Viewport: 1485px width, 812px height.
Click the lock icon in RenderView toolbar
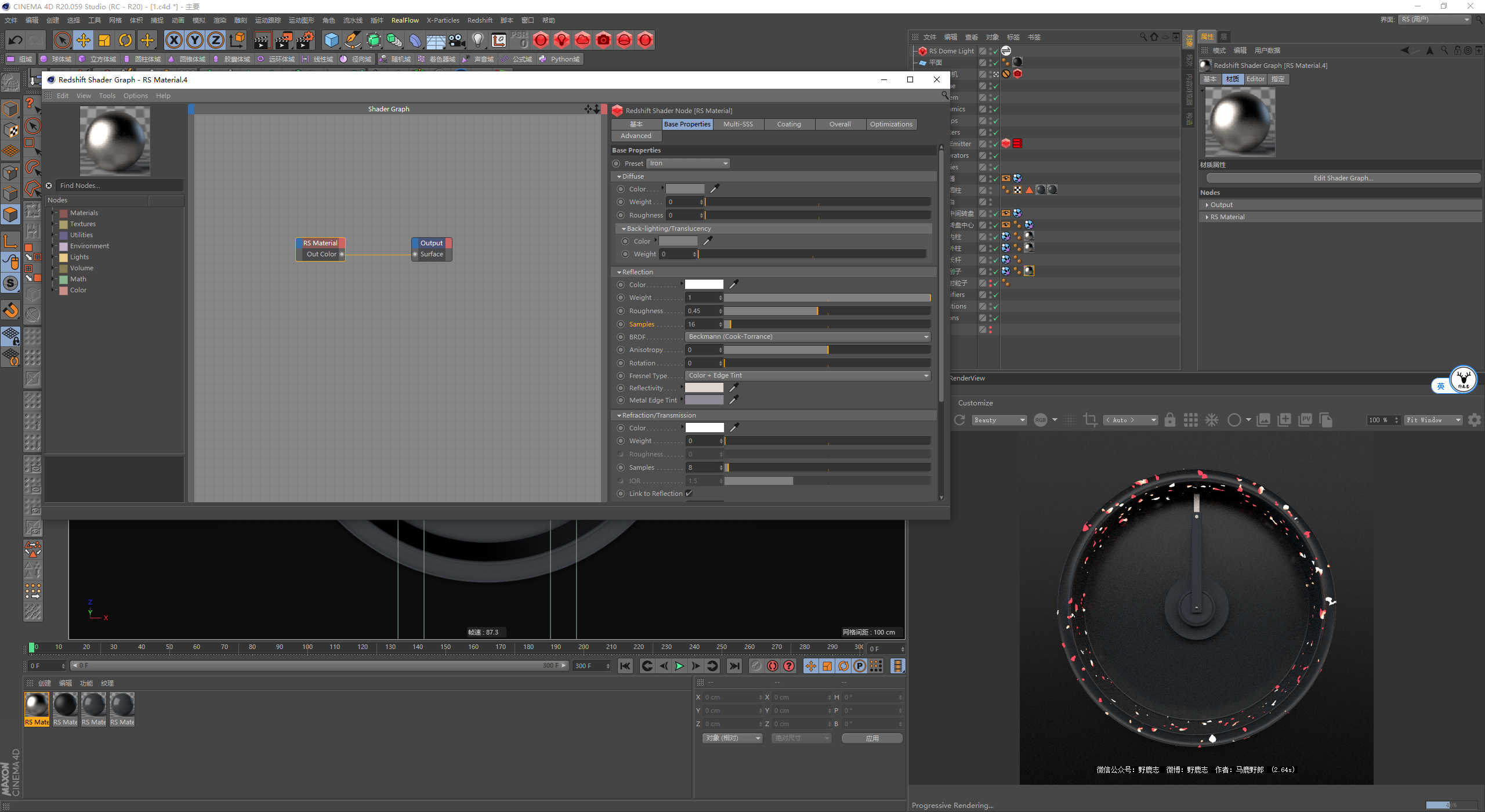1170,420
